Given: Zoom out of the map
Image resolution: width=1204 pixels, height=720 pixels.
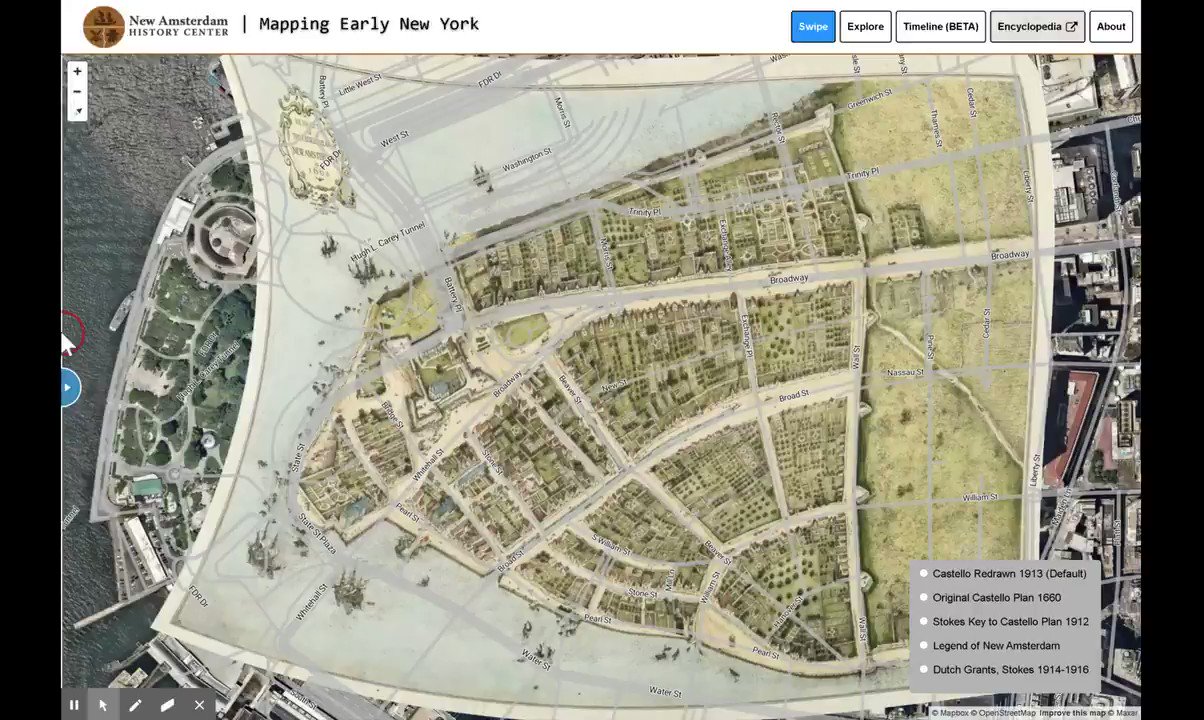Looking at the screenshot, I should [x=77, y=91].
